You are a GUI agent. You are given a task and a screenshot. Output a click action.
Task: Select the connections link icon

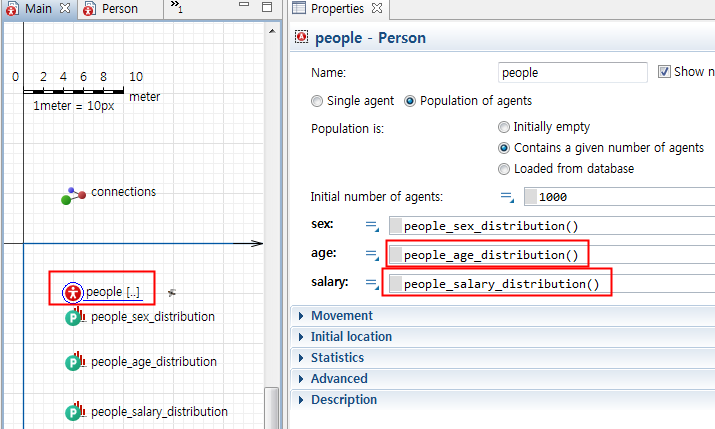pos(73,196)
